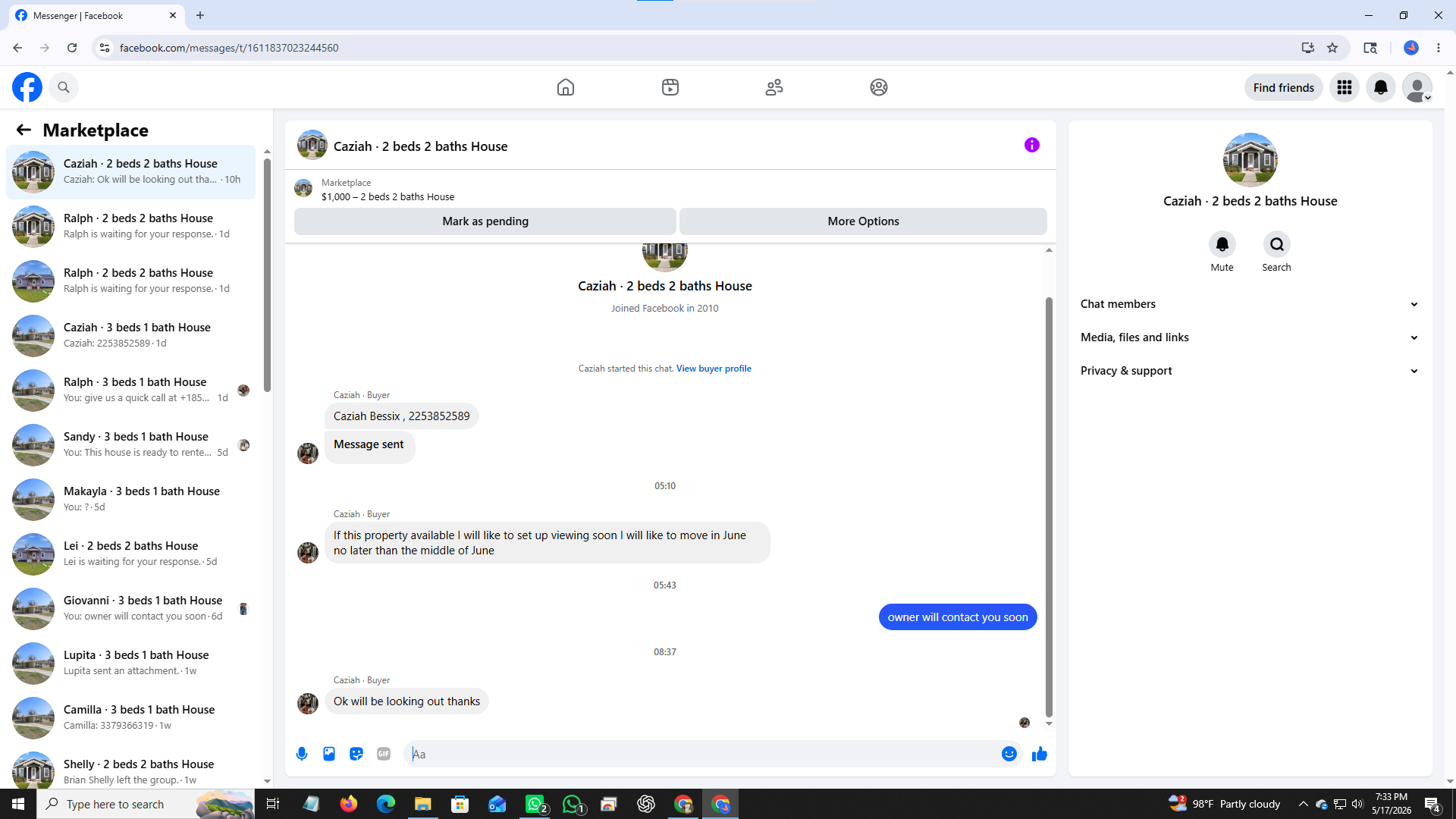Viewport: 1456px width, 819px height.
Task: Reload the Messenger page
Action: coord(72,48)
